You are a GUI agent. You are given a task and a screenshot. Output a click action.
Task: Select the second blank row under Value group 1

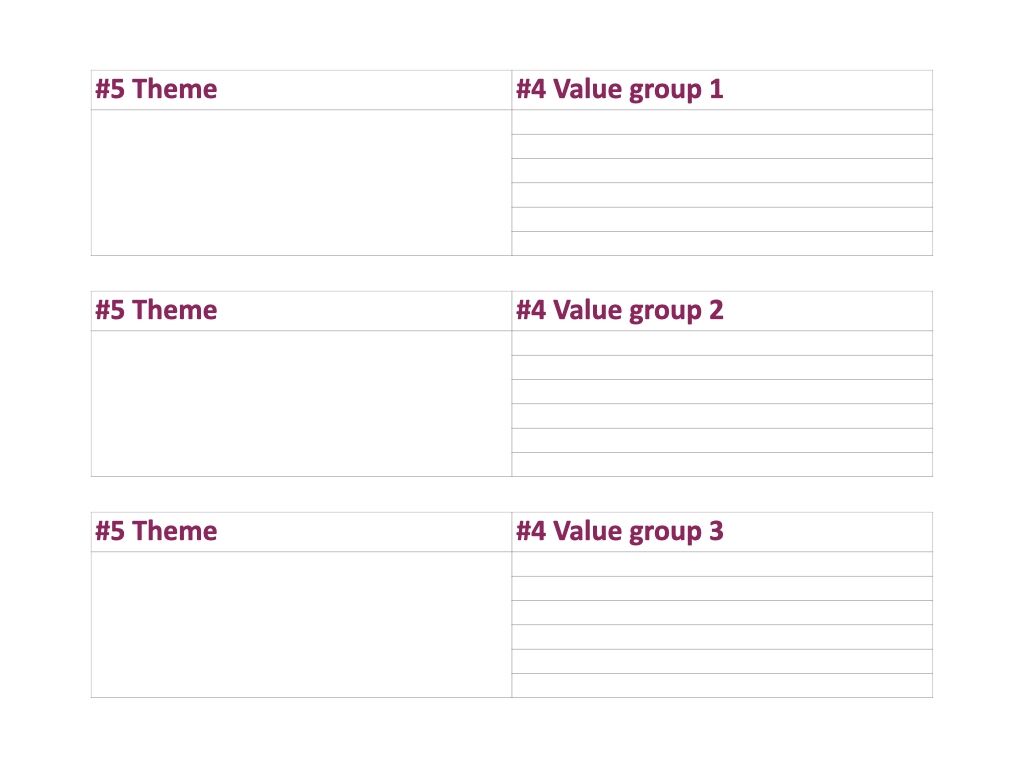(722, 146)
